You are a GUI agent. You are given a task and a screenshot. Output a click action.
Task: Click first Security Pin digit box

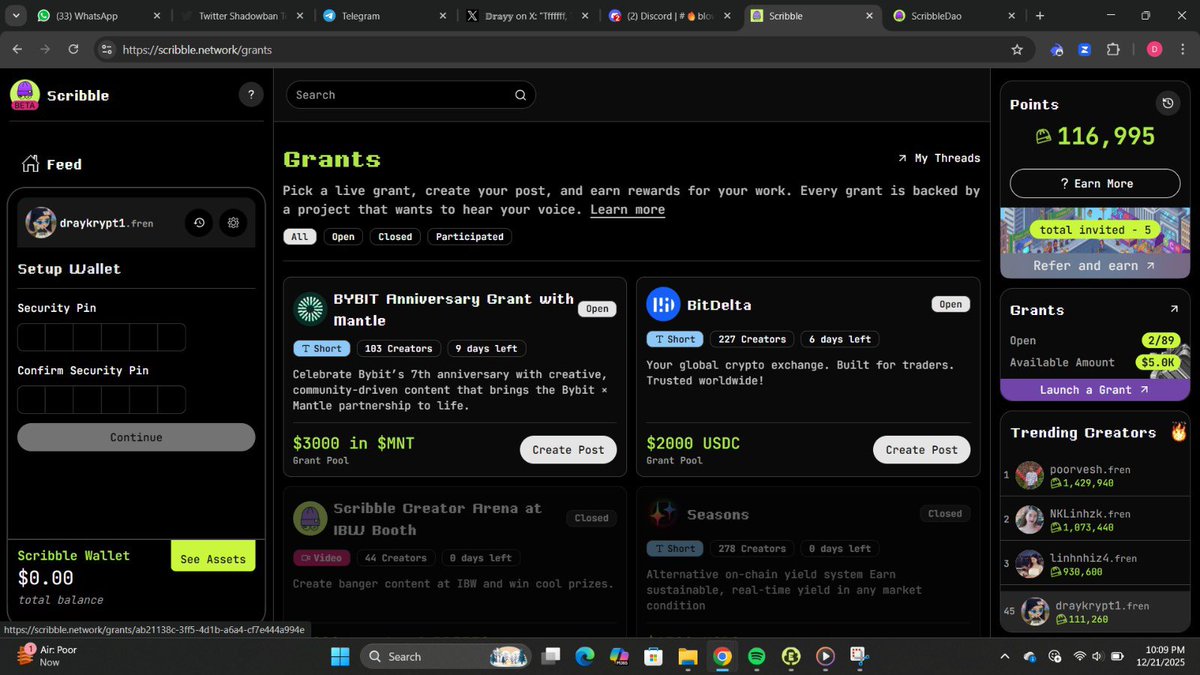coord(31,337)
